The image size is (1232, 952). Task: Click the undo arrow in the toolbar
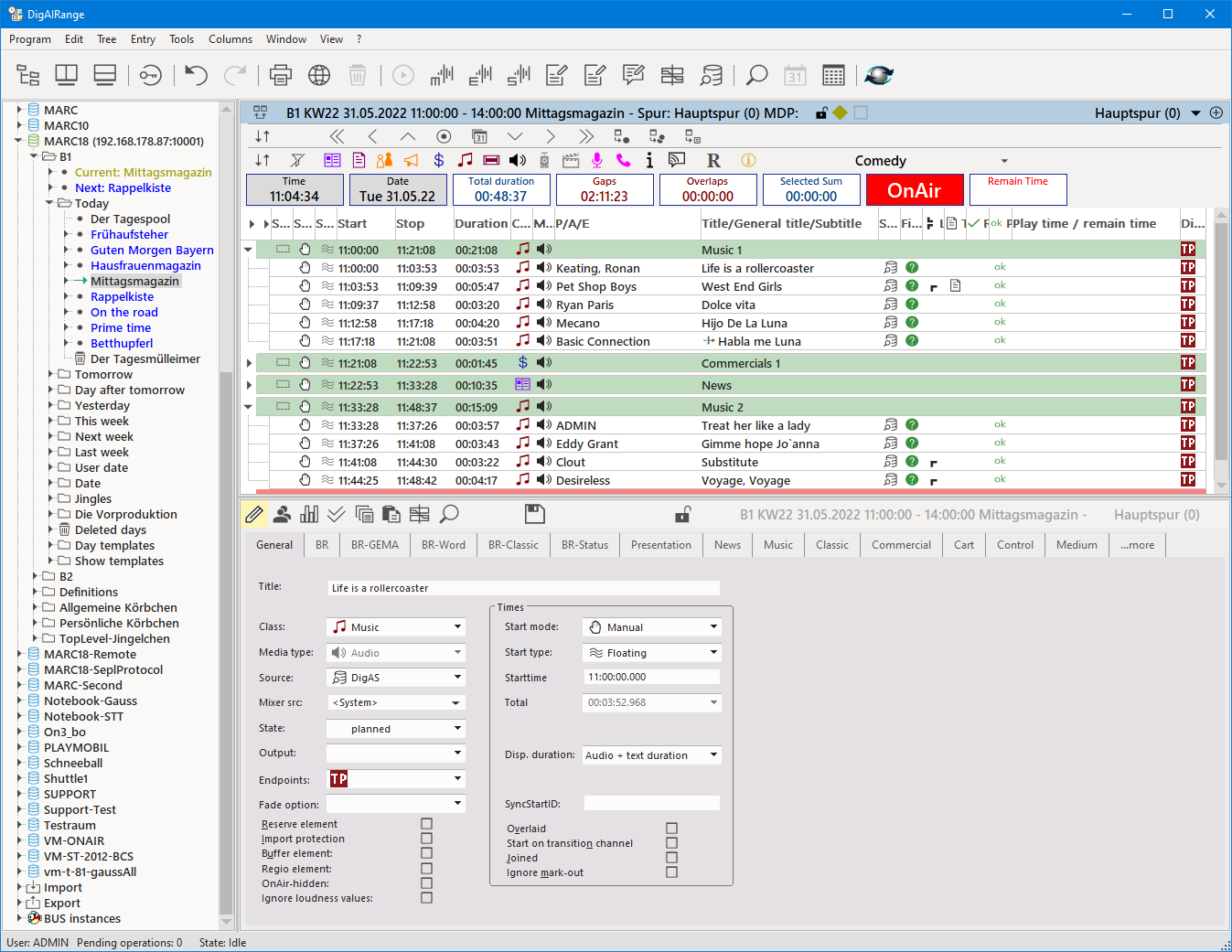point(197,75)
